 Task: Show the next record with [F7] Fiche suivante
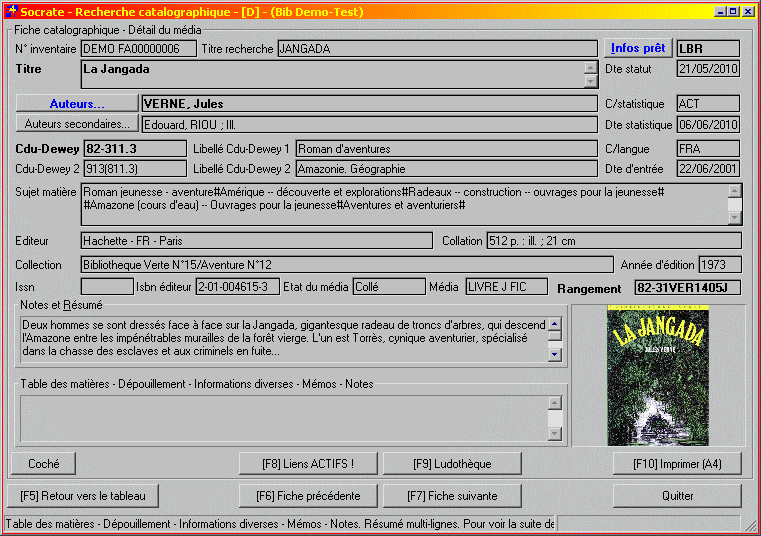(x=452, y=496)
